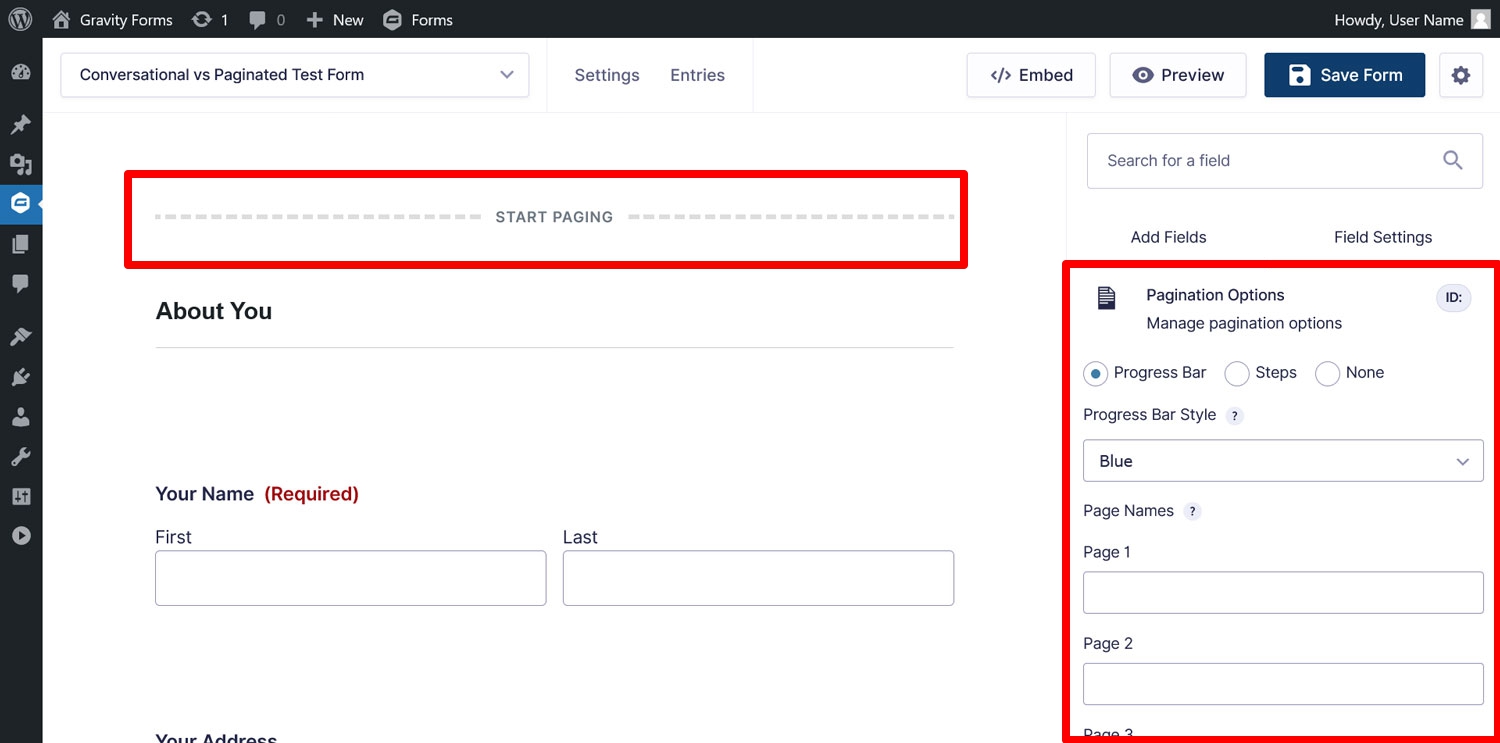This screenshot has width=1500, height=743.
Task: Open the form switcher dropdown
Action: point(295,75)
